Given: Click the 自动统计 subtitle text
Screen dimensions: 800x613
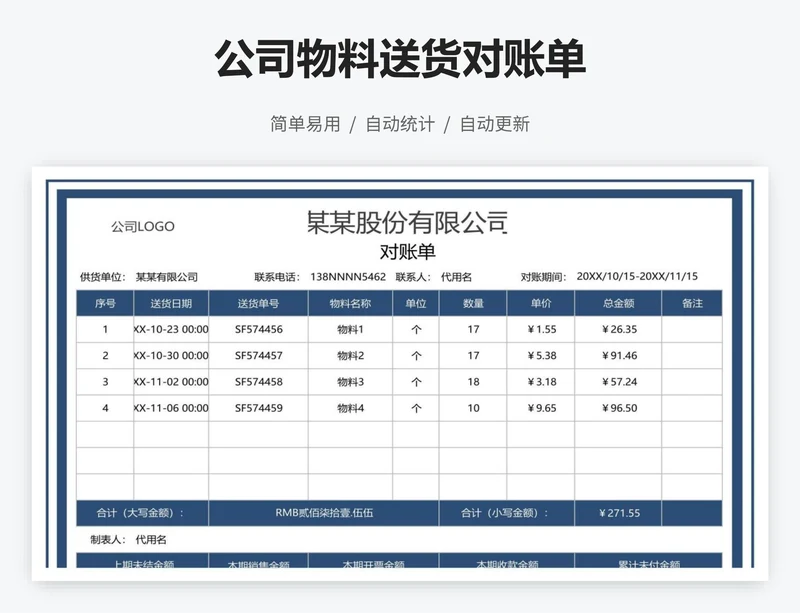Looking at the screenshot, I should (400, 124).
